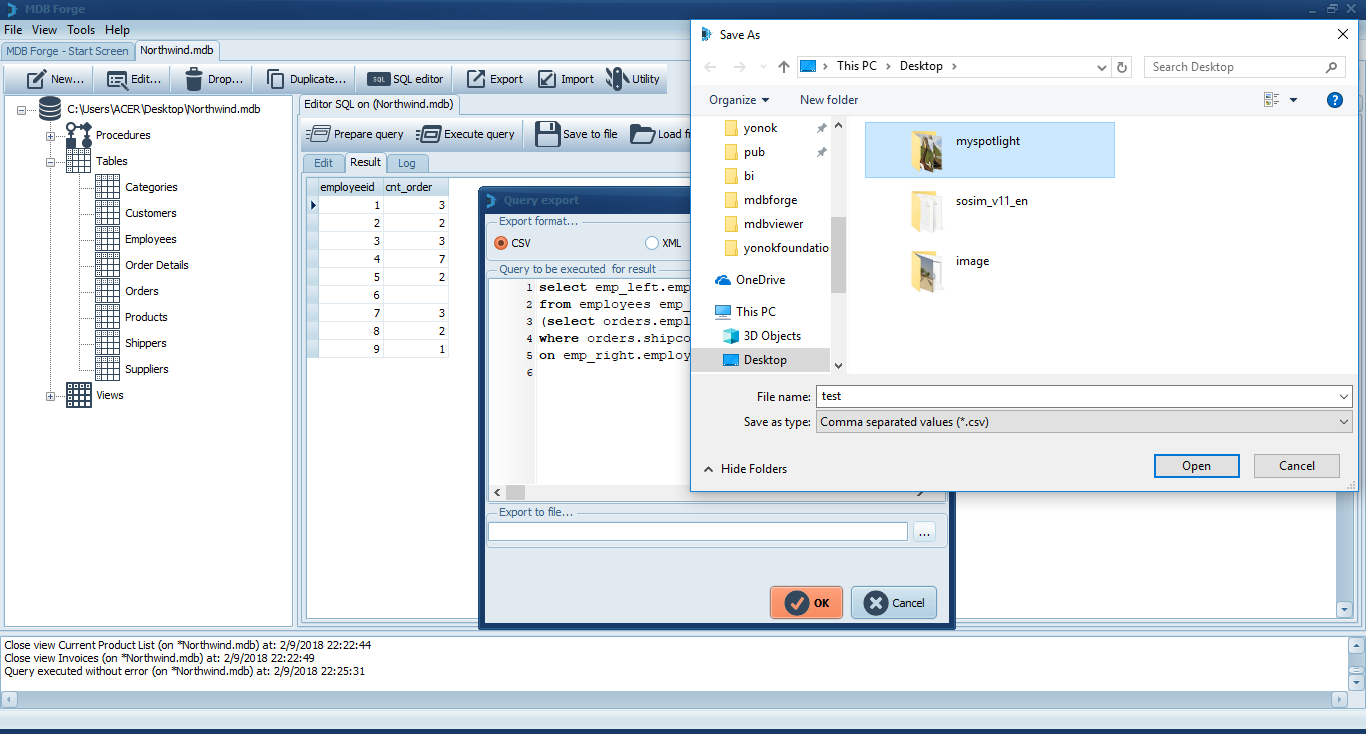Expand the Views tree node
This screenshot has width=1366, height=734.
[x=50, y=396]
